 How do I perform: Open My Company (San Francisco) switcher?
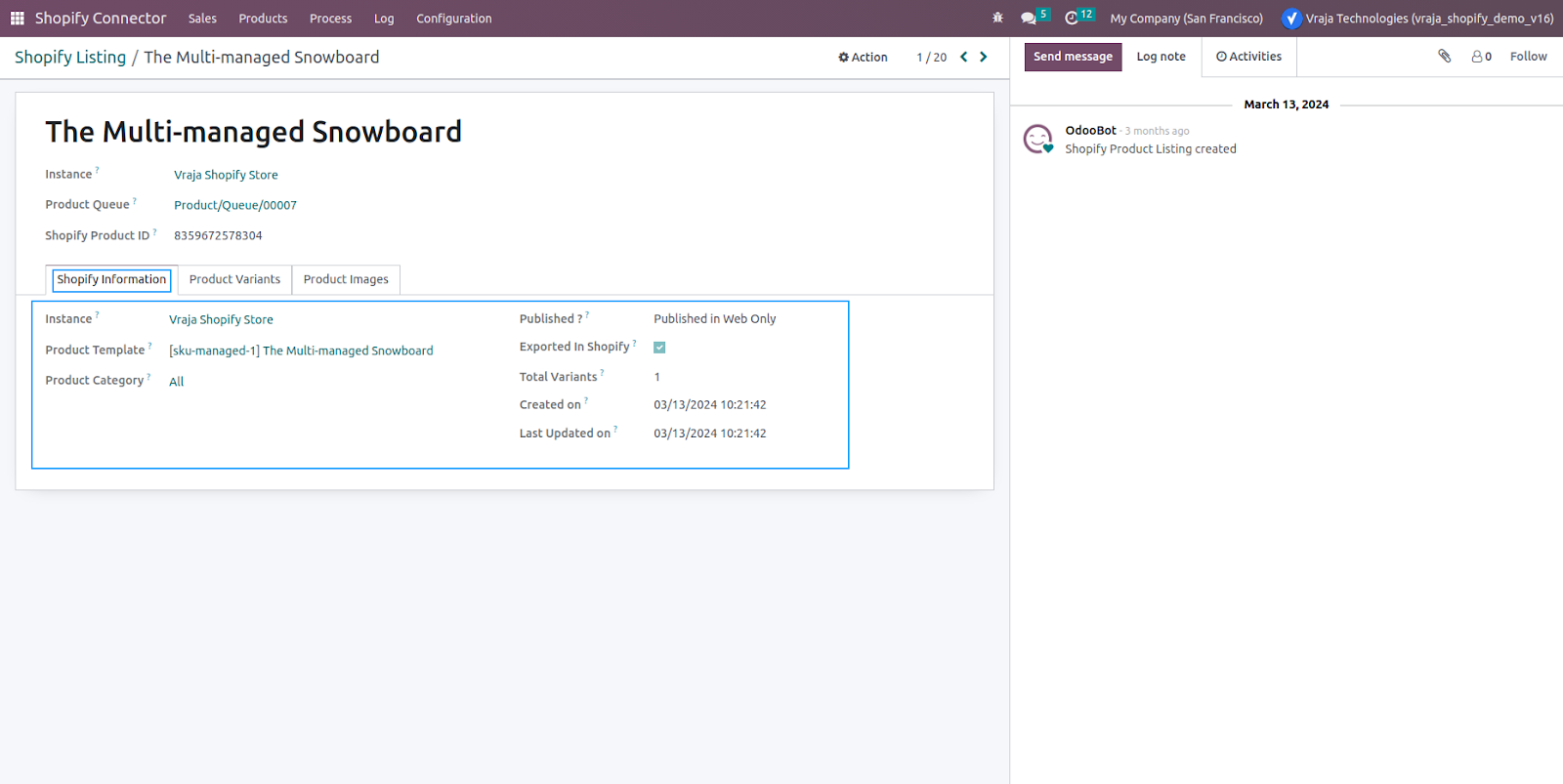tap(1186, 19)
